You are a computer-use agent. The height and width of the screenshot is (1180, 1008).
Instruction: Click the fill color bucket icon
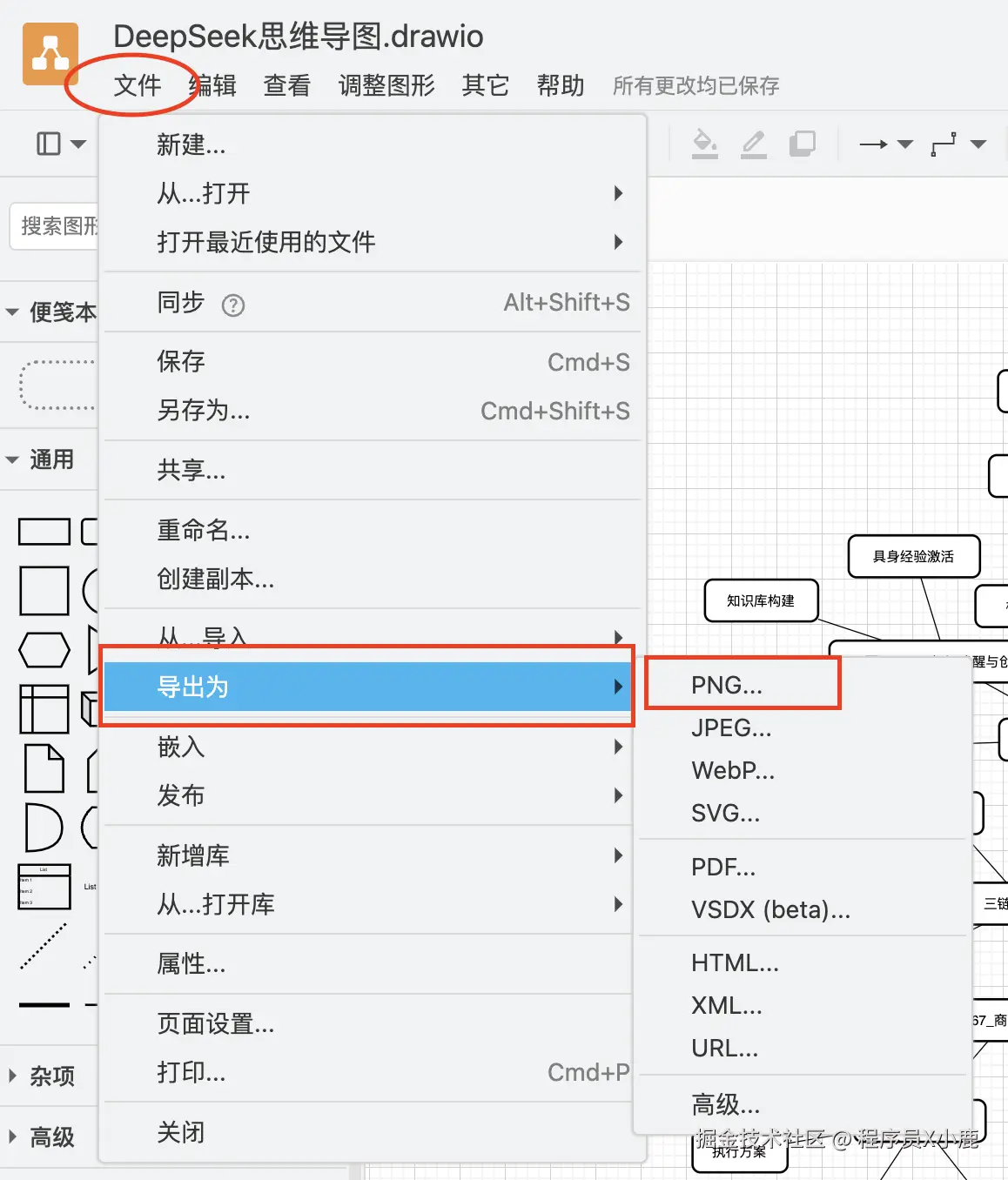pos(704,144)
